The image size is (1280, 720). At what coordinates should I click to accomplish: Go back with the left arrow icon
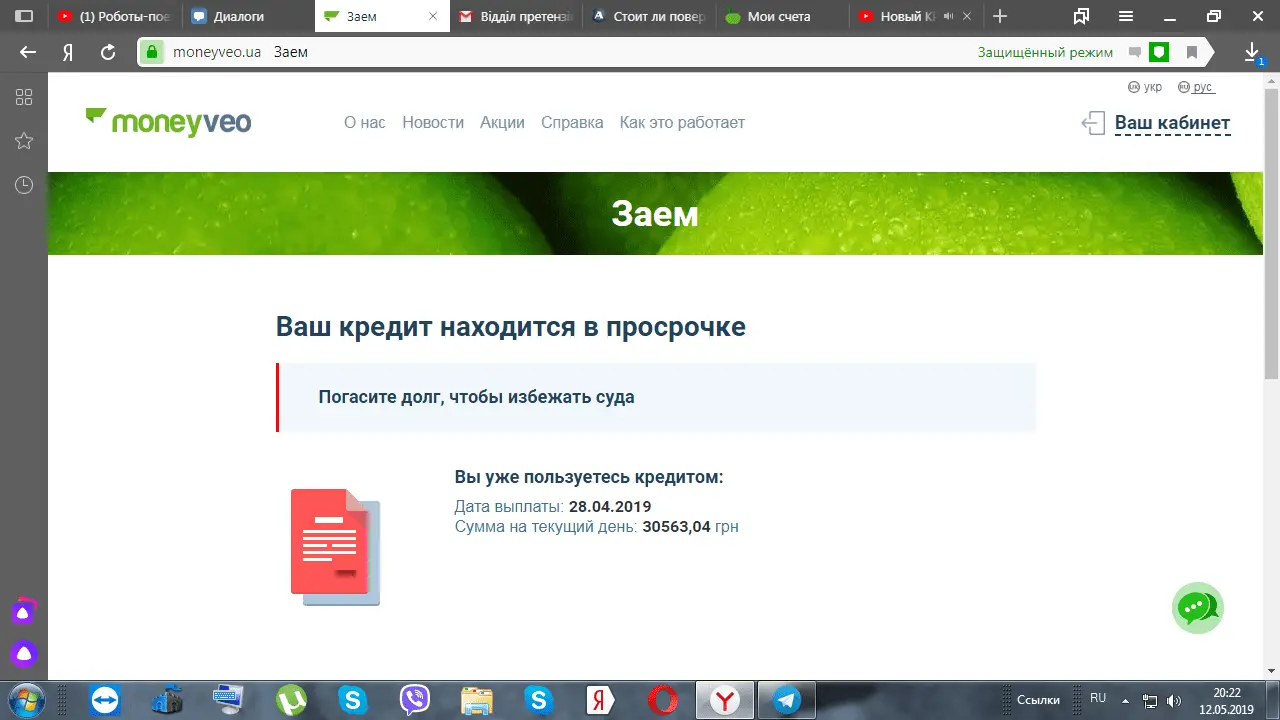[x=29, y=52]
